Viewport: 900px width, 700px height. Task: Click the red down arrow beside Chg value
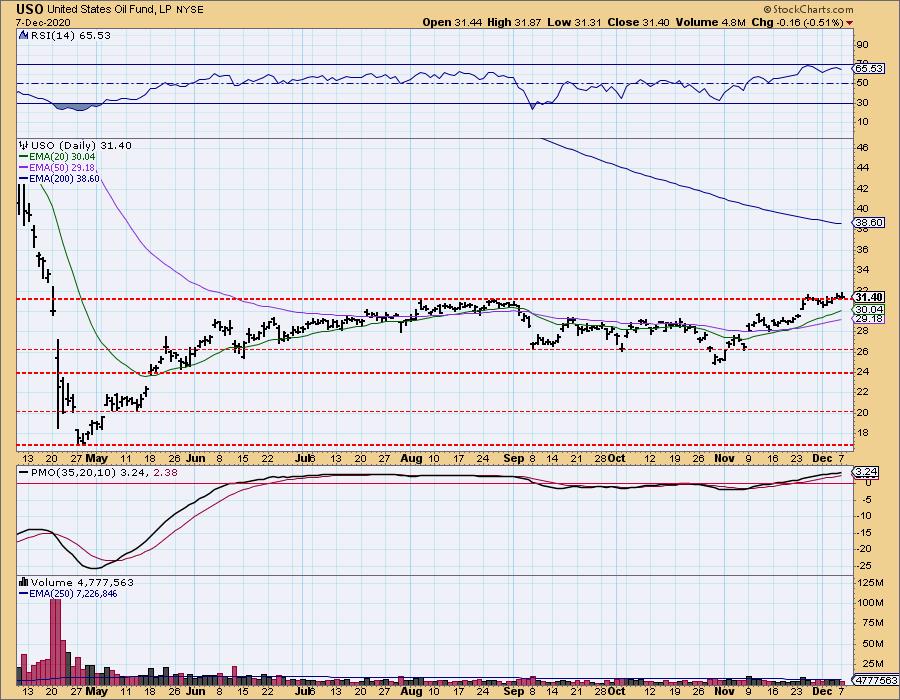(x=849, y=23)
